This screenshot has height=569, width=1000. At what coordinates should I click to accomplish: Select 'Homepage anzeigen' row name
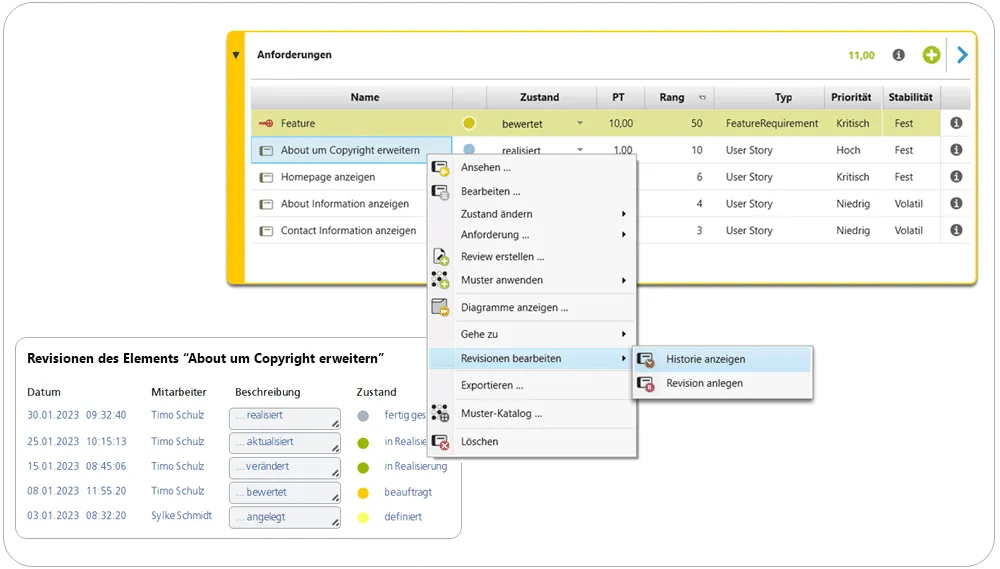(x=328, y=177)
